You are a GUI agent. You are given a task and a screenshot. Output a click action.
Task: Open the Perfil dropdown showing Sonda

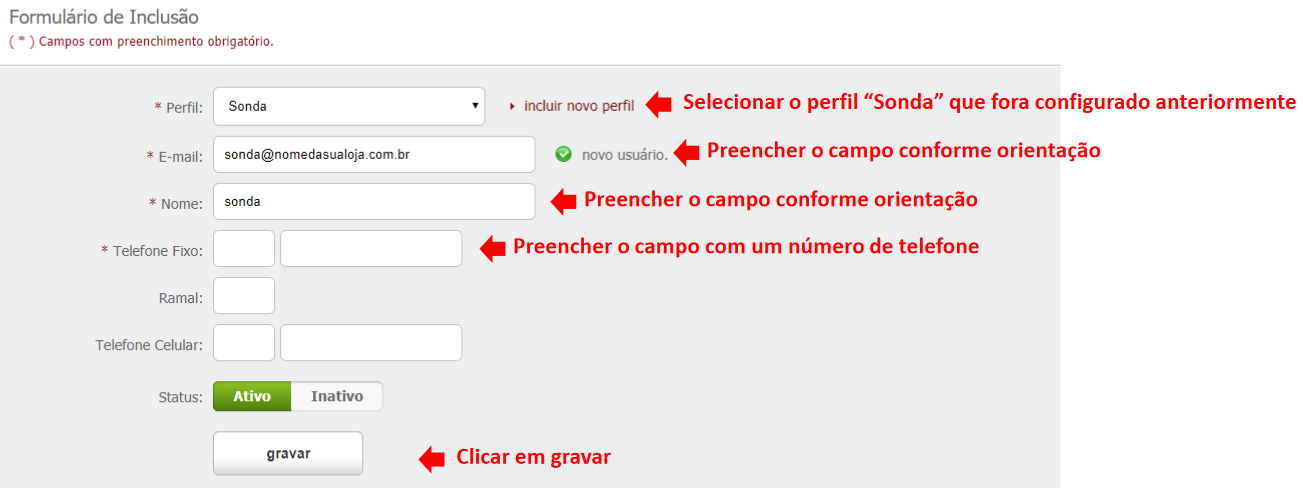pyautogui.click(x=349, y=106)
